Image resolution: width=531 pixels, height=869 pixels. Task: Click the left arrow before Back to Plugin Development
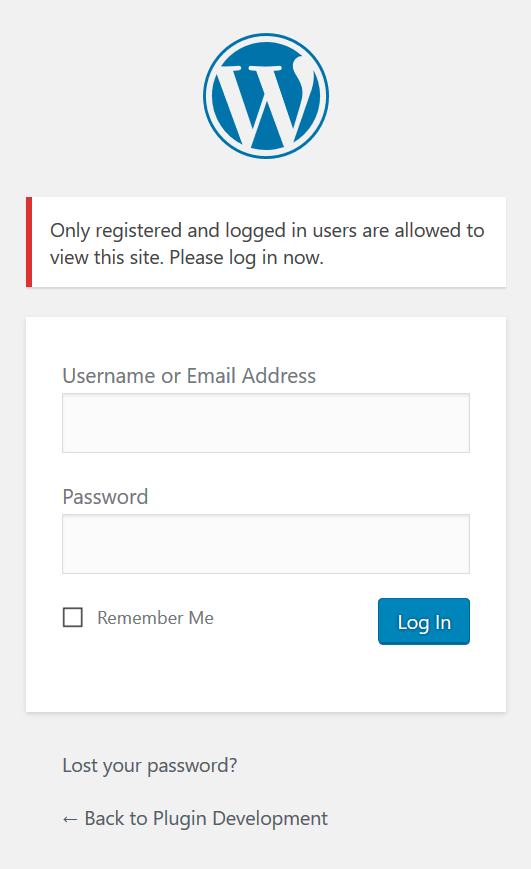[70, 819]
